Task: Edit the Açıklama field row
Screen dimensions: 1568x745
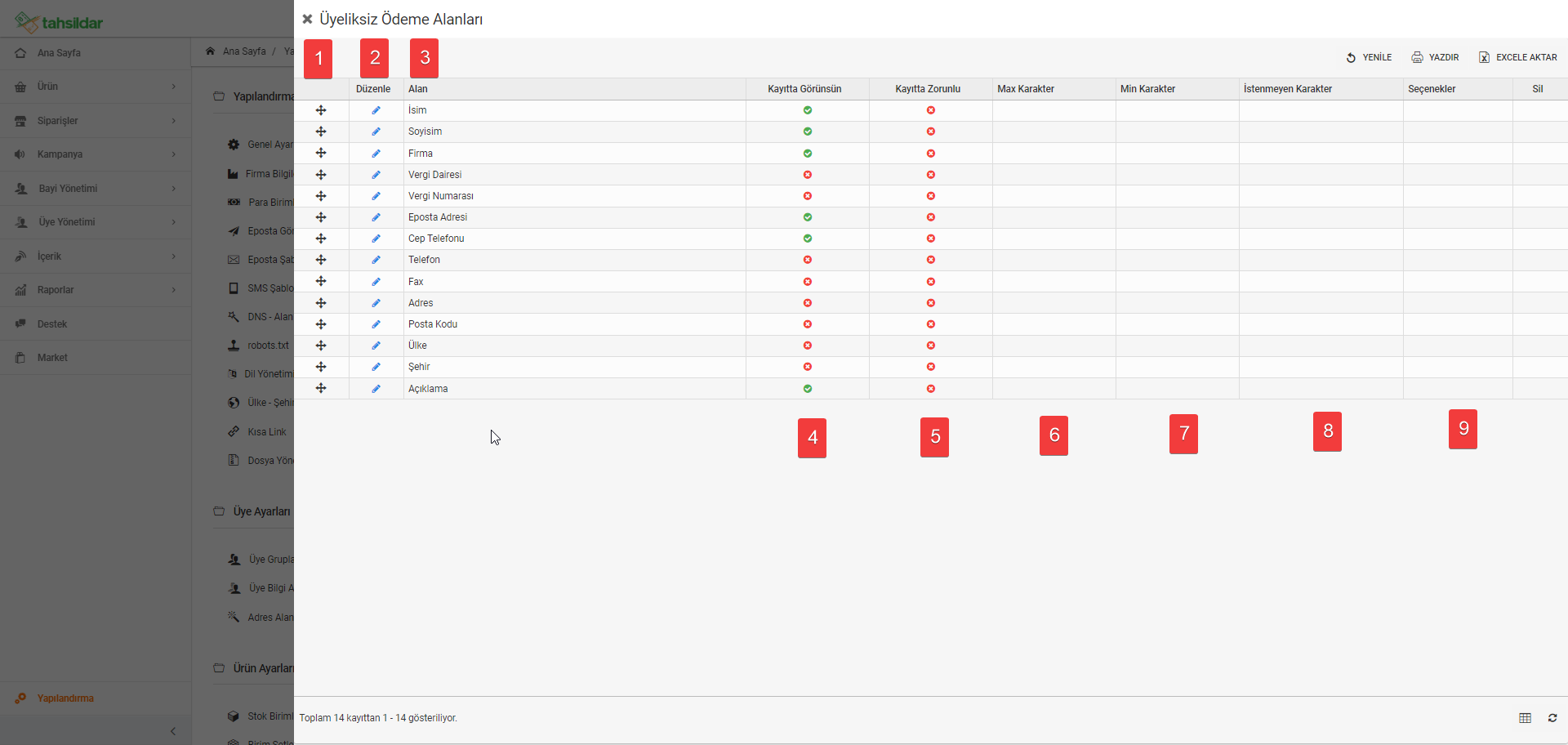Action: point(376,389)
